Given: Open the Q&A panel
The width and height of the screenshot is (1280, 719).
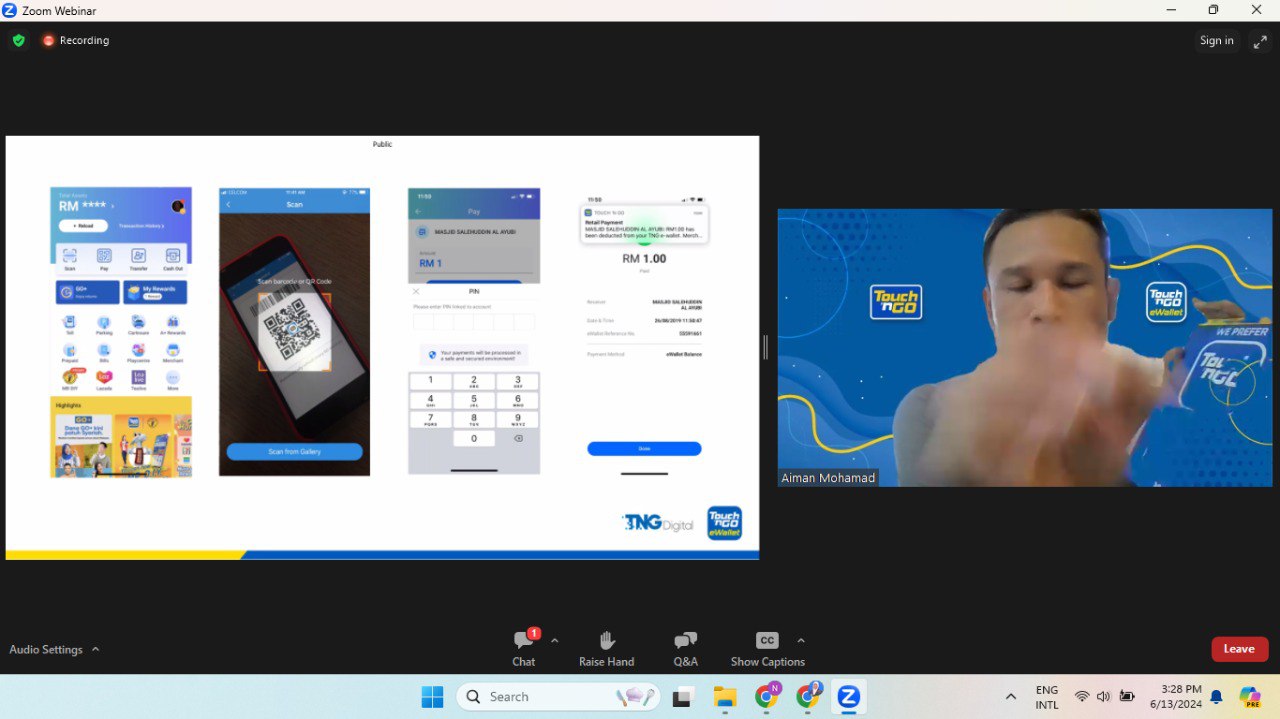Looking at the screenshot, I should click(x=685, y=648).
